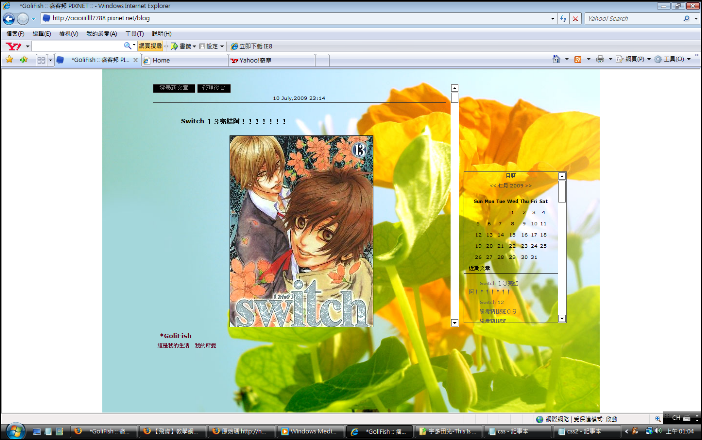The height and width of the screenshot is (440, 702).
Task: Click the blog post scrollbar up arrow
Action: 454,88
